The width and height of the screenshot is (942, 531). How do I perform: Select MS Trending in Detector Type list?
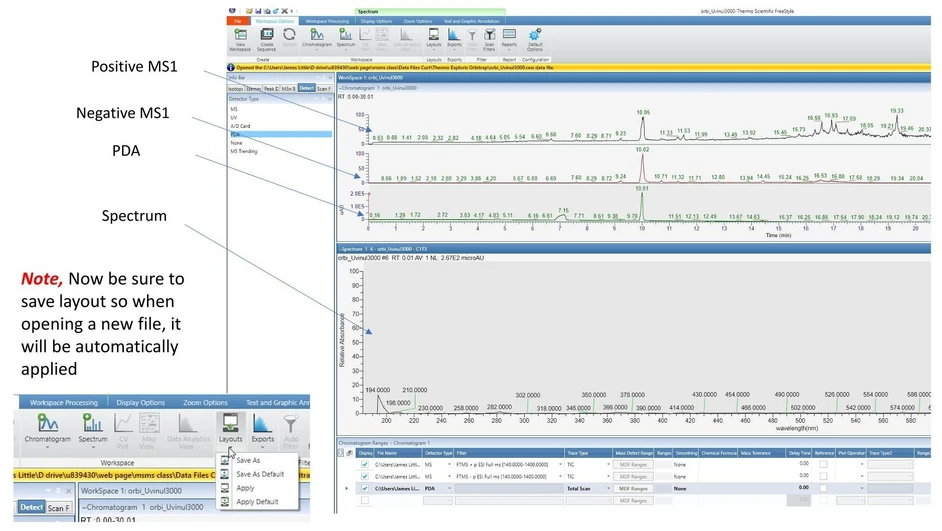click(244, 151)
